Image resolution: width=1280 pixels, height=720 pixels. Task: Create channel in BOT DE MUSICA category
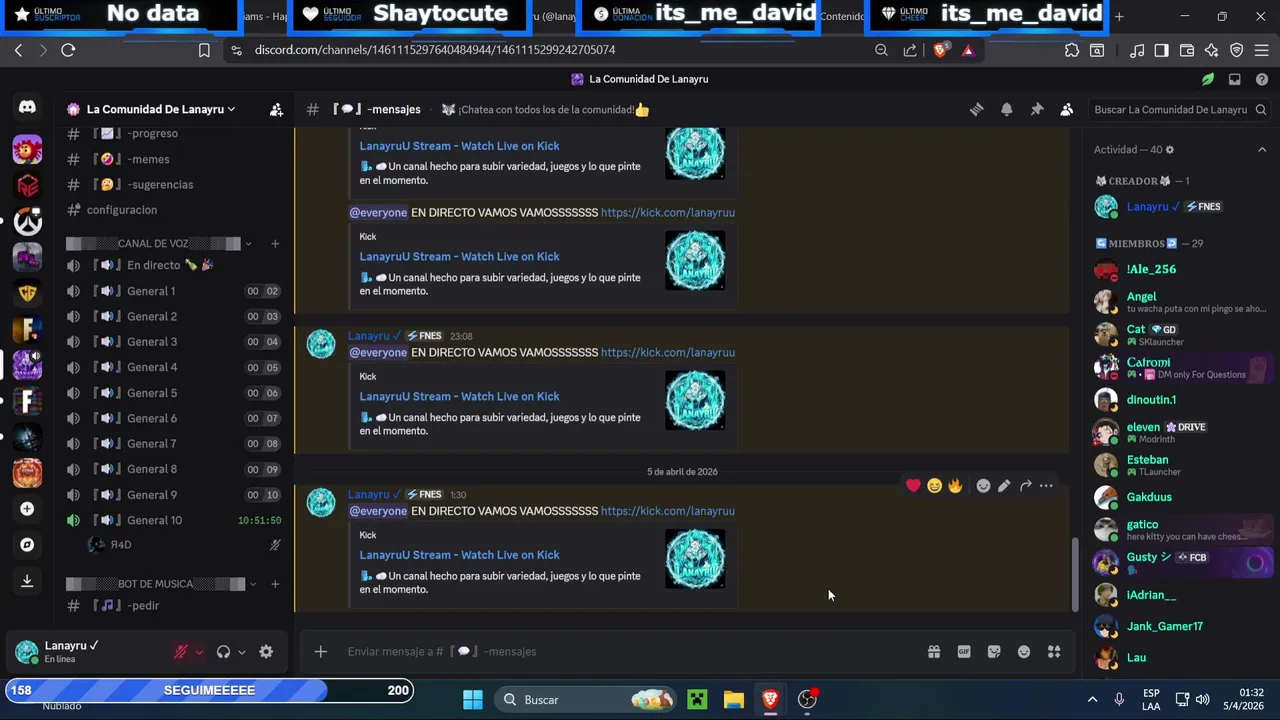(x=275, y=583)
